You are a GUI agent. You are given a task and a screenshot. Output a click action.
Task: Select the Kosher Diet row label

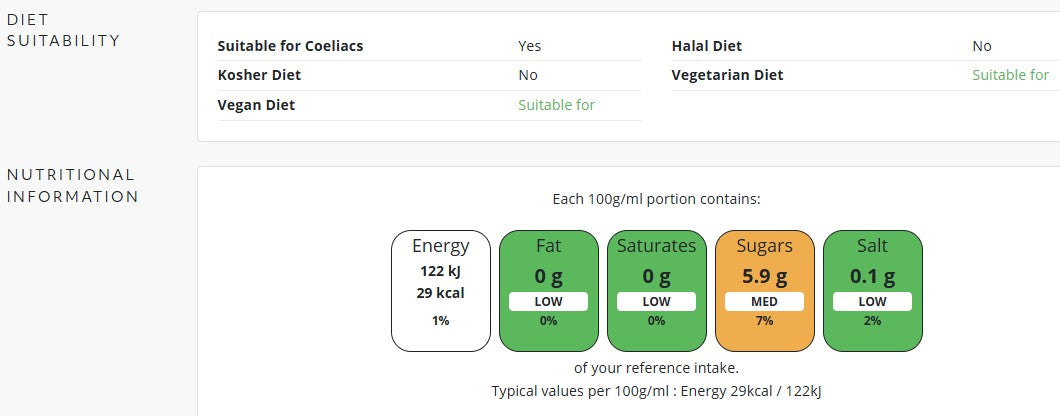click(x=259, y=75)
